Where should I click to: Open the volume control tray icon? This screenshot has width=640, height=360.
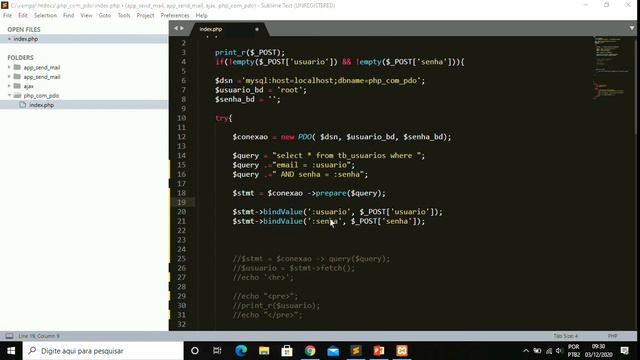[x=559, y=351]
